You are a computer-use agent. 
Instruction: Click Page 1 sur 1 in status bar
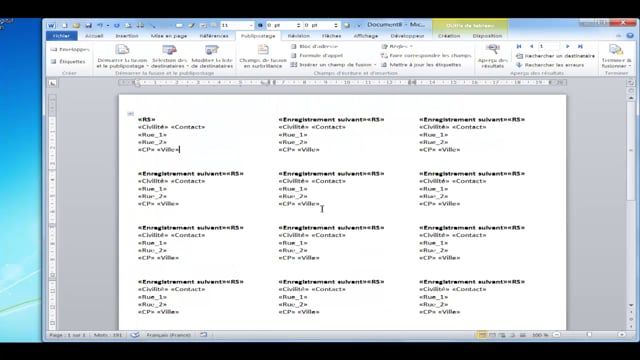pos(68,335)
